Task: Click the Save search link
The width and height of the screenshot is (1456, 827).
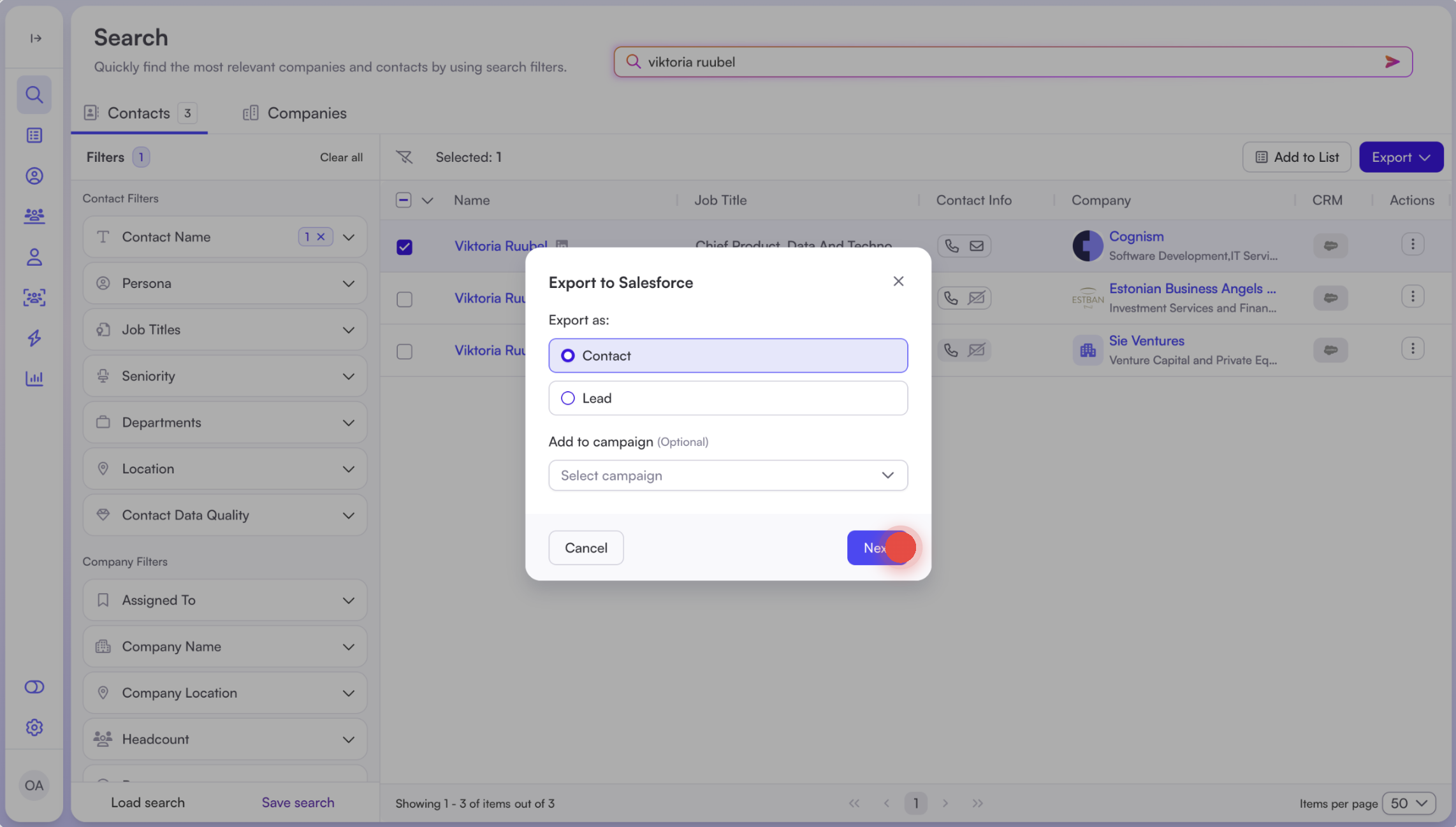Action: coord(298,802)
